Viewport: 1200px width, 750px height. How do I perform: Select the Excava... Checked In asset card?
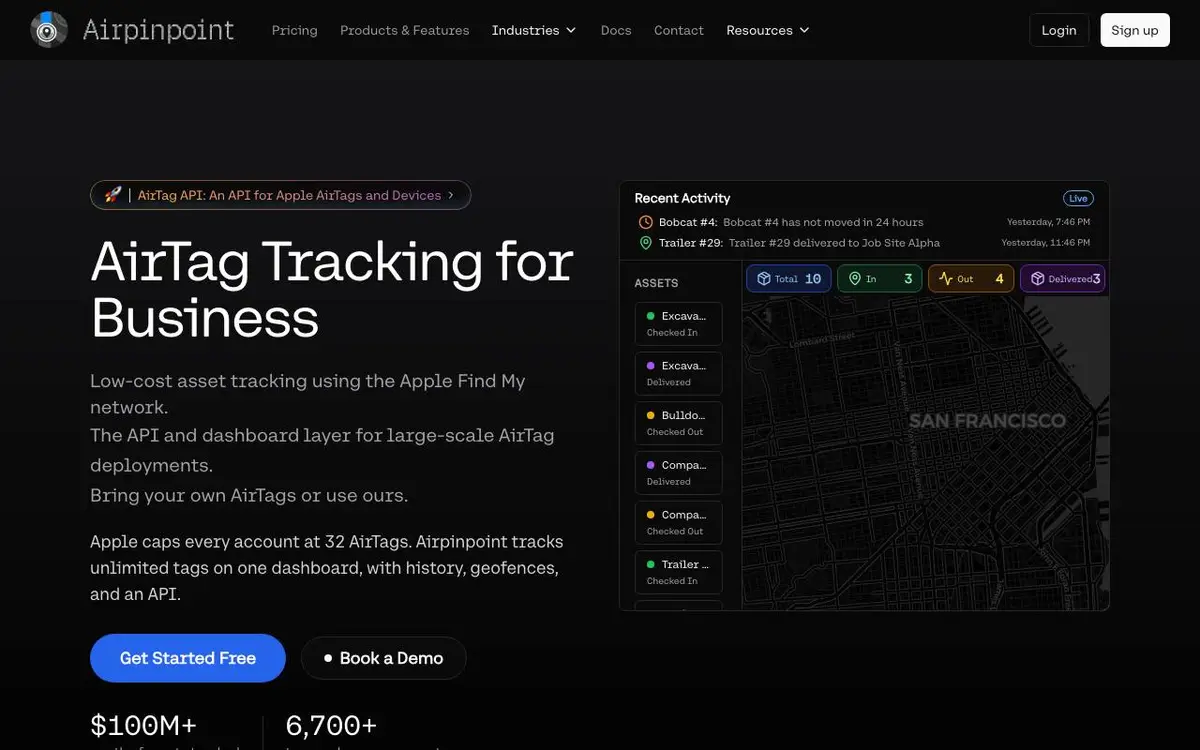pos(678,324)
